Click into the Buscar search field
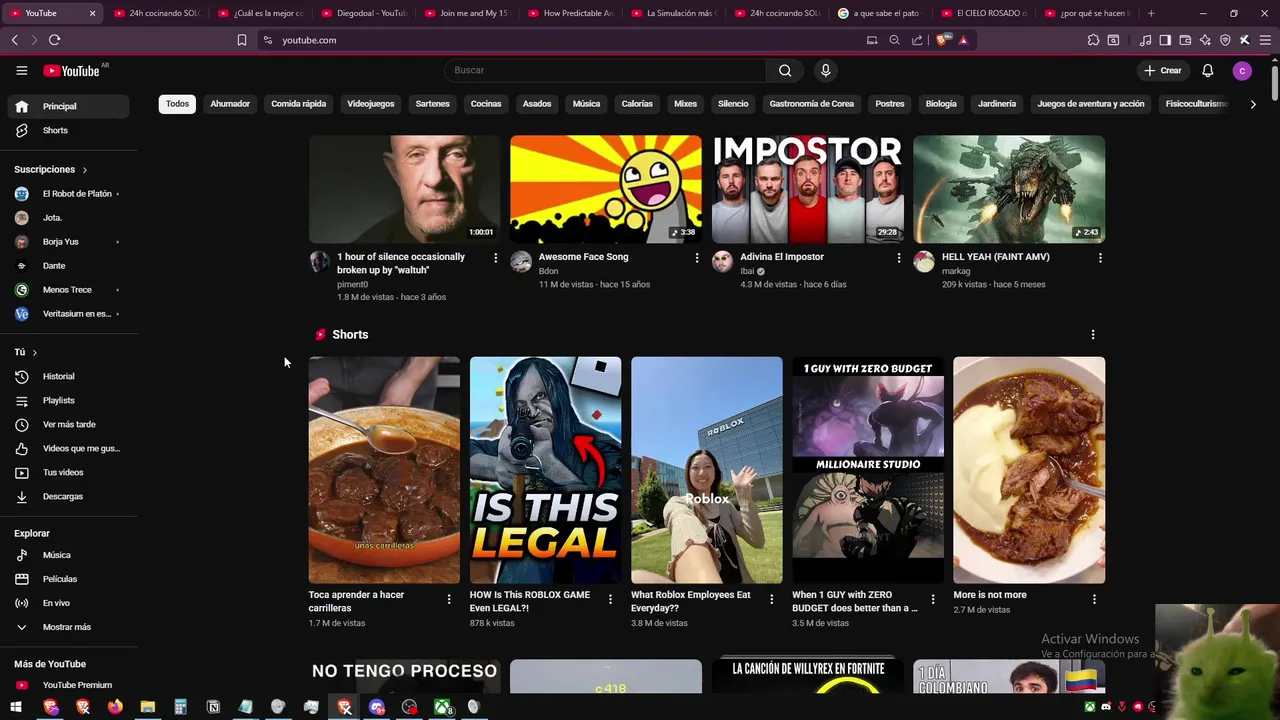The height and width of the screenshot is (720, 1280). 605,70
